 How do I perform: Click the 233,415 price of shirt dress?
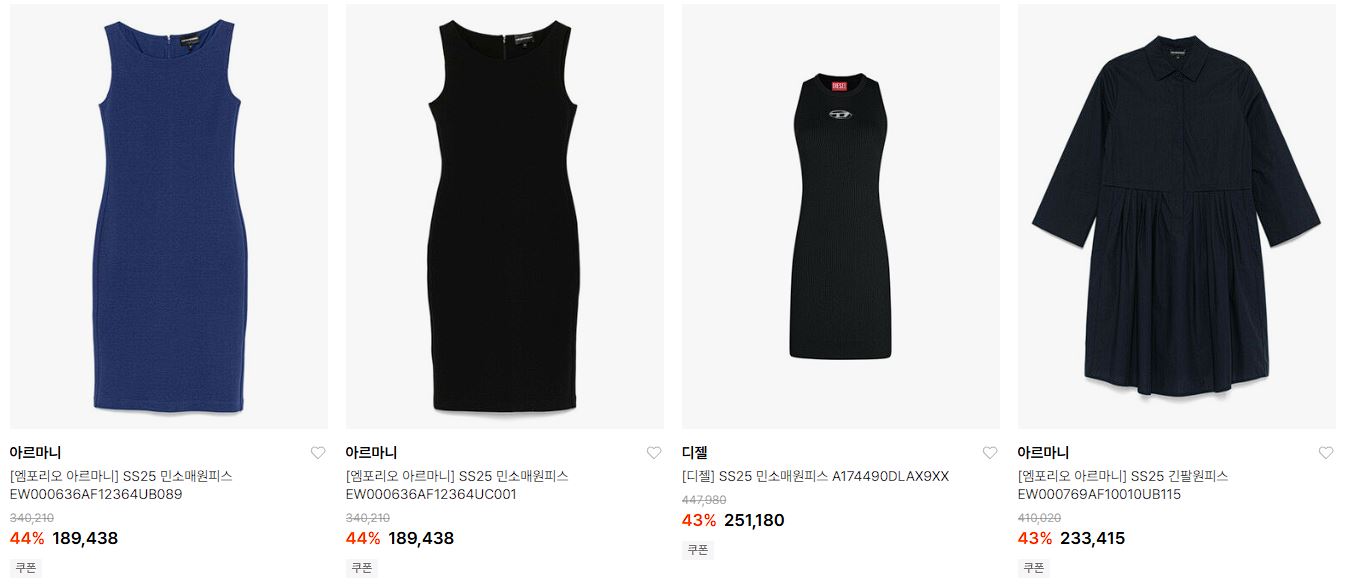point(1092,538)
